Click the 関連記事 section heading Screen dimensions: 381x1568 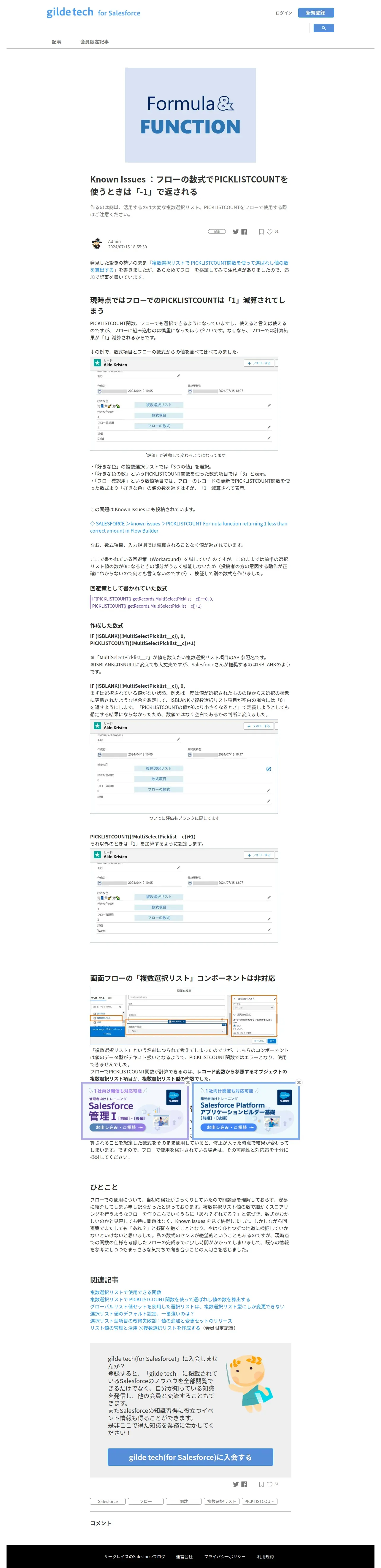click(104, 1280)
